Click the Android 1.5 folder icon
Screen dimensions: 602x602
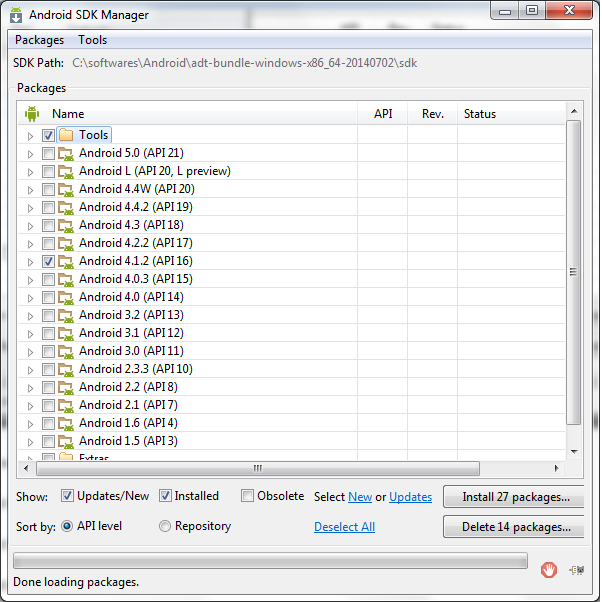(66, 441)
